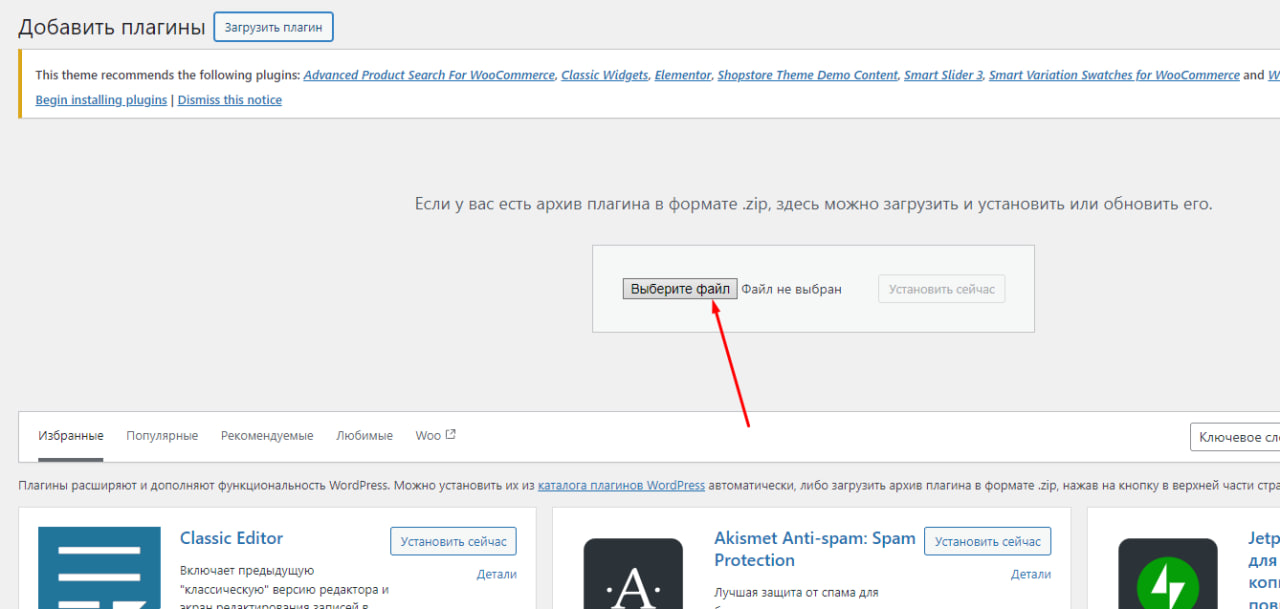Click the Akismet Anti-spam plugin icon

[x=633, y=574]
